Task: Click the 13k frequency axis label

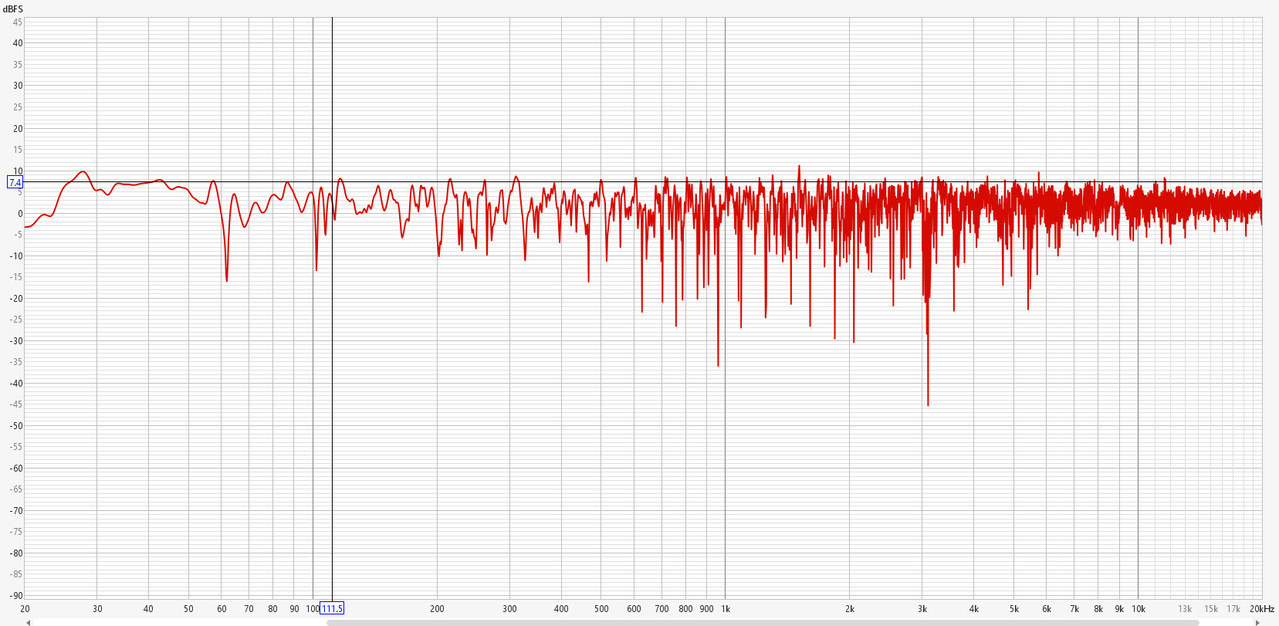Action: (x=1185, y=608)
